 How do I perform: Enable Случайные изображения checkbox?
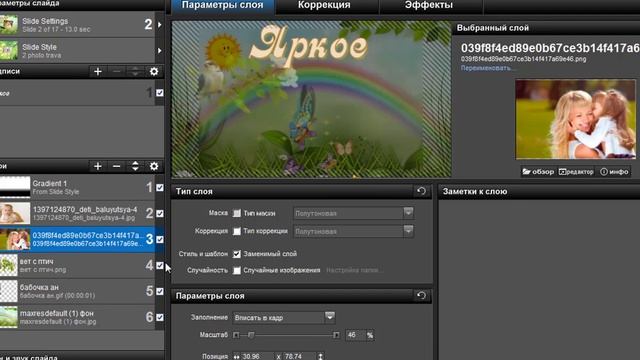click(237, 270)
